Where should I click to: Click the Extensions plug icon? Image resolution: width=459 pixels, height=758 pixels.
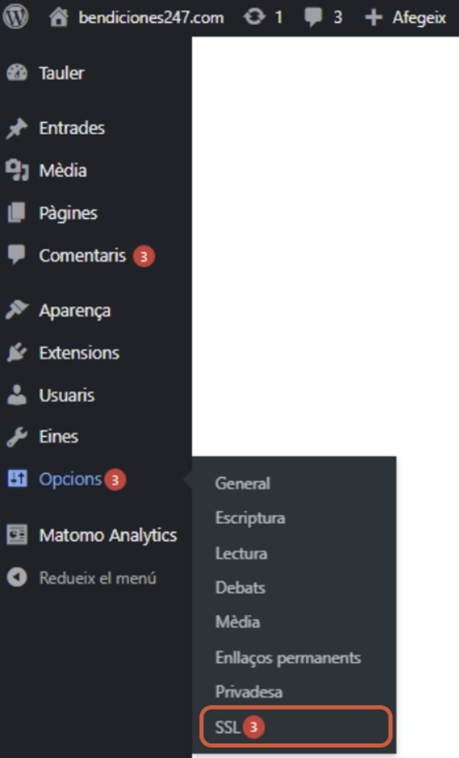coord(17,353)
